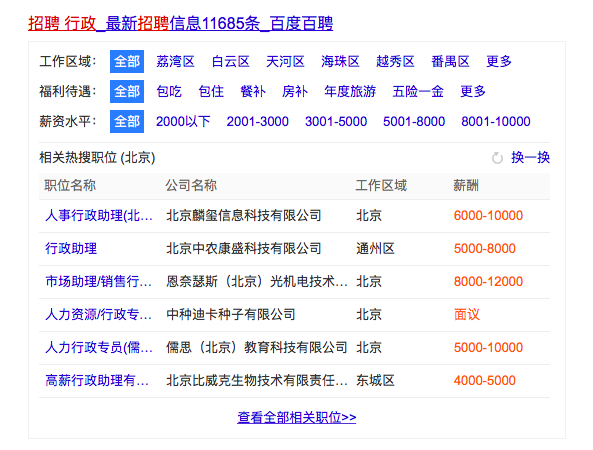Expand 更多 in the 工作区域 row
Screen dimensions: 593x450
click(x=499, y=61)
